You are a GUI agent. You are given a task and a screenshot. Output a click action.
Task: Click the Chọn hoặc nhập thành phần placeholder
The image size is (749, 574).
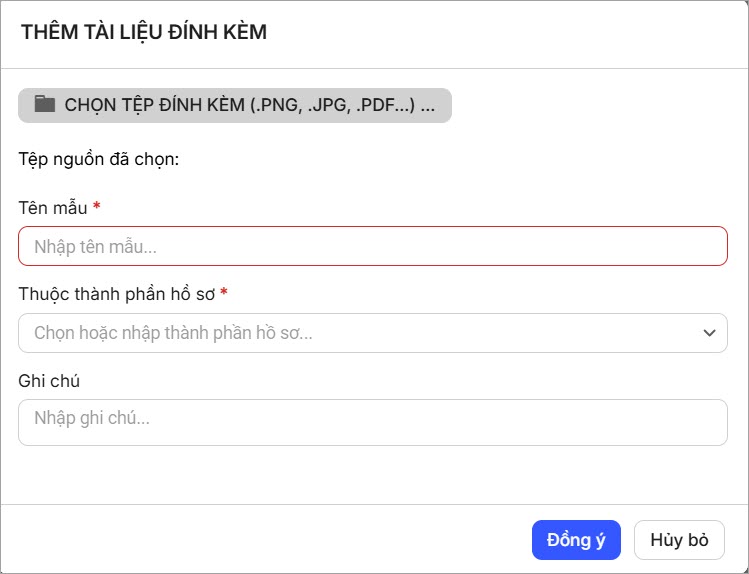tap(173, 333)
